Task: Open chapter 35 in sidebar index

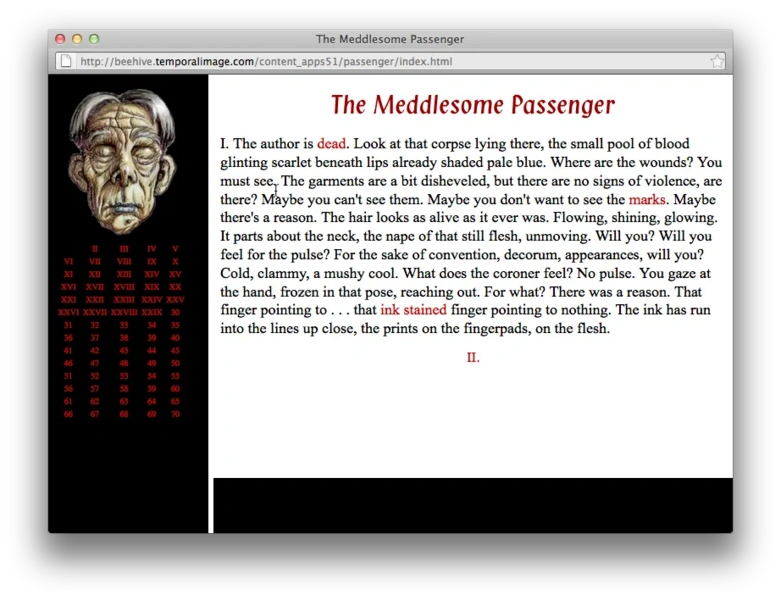Action: (x=175, y=325)
